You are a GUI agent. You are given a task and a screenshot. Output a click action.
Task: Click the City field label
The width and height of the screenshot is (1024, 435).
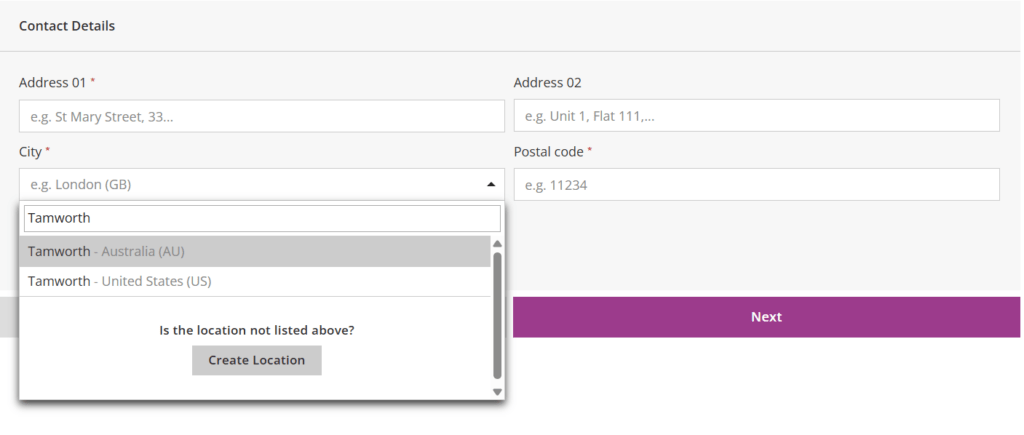[x=31, y=151]
